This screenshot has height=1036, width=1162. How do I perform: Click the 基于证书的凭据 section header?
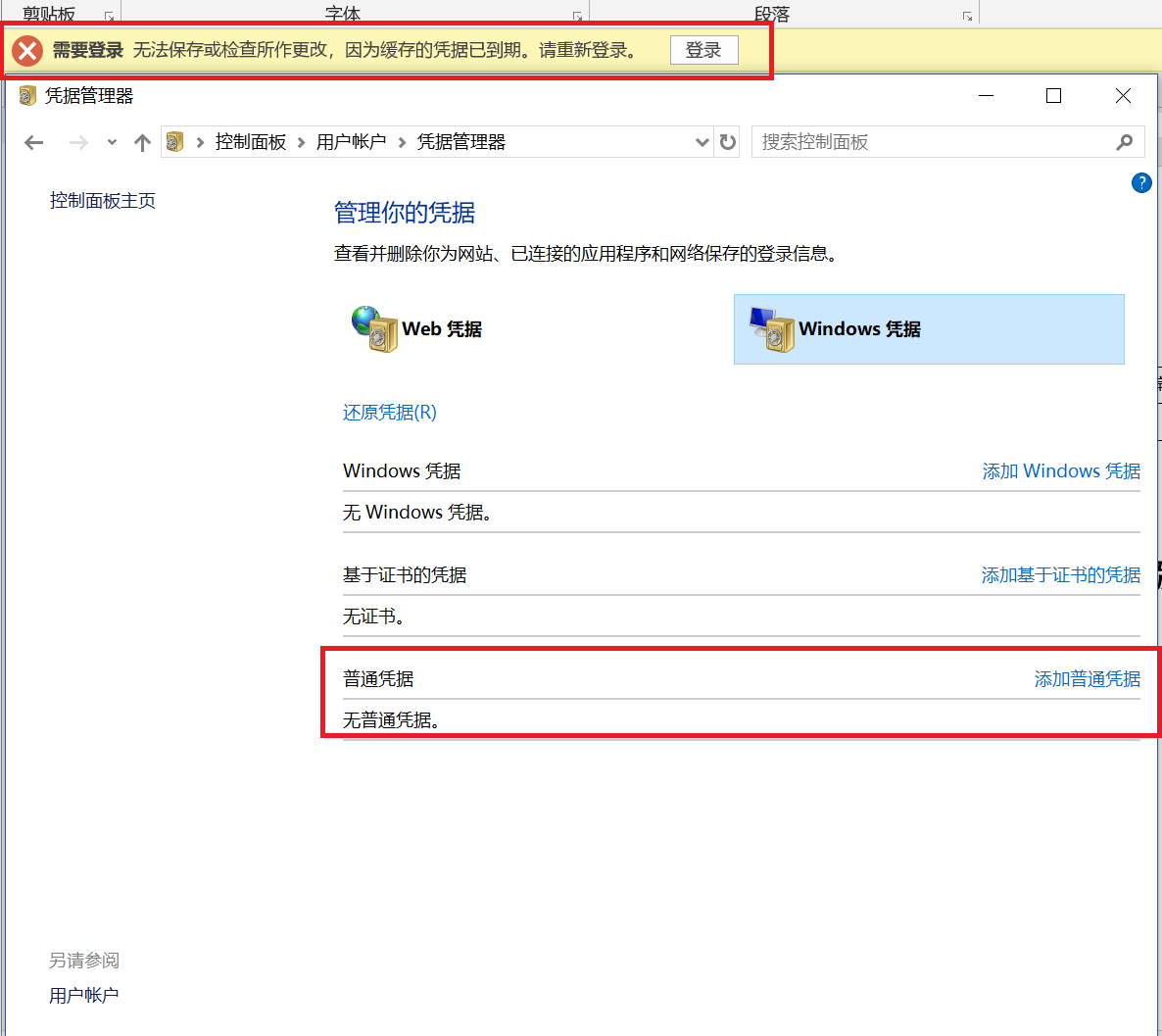[x=405, y=574]
